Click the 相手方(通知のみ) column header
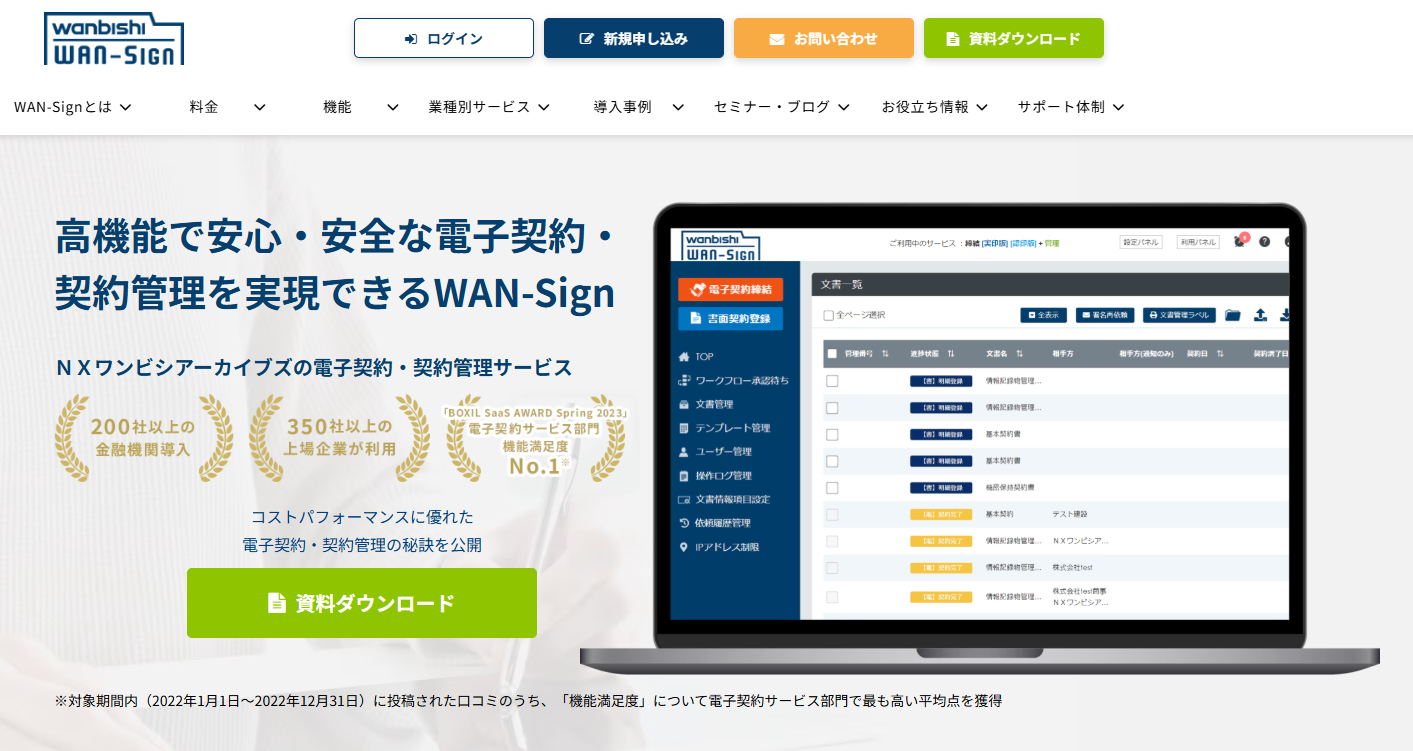Image resolution: width=1413 pixels, height=751 pixels. pos(1146,354)
